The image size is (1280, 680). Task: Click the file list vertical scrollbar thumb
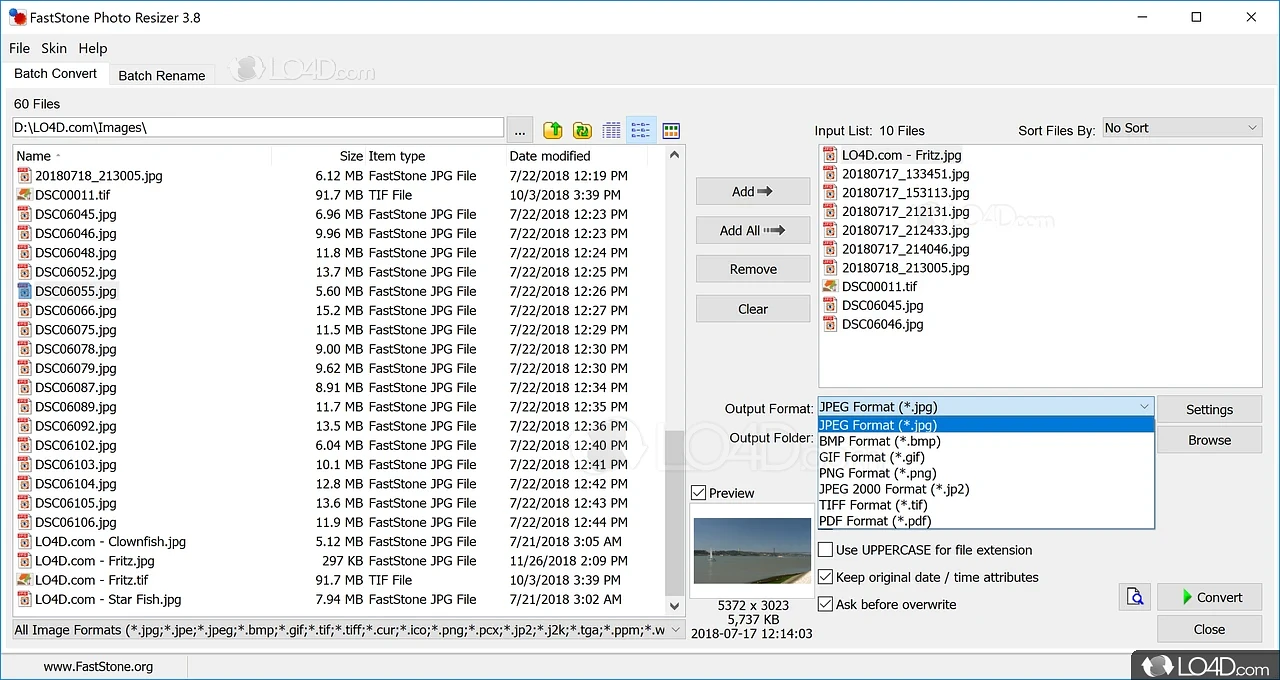pyautogui.click(x=675, y=514)
